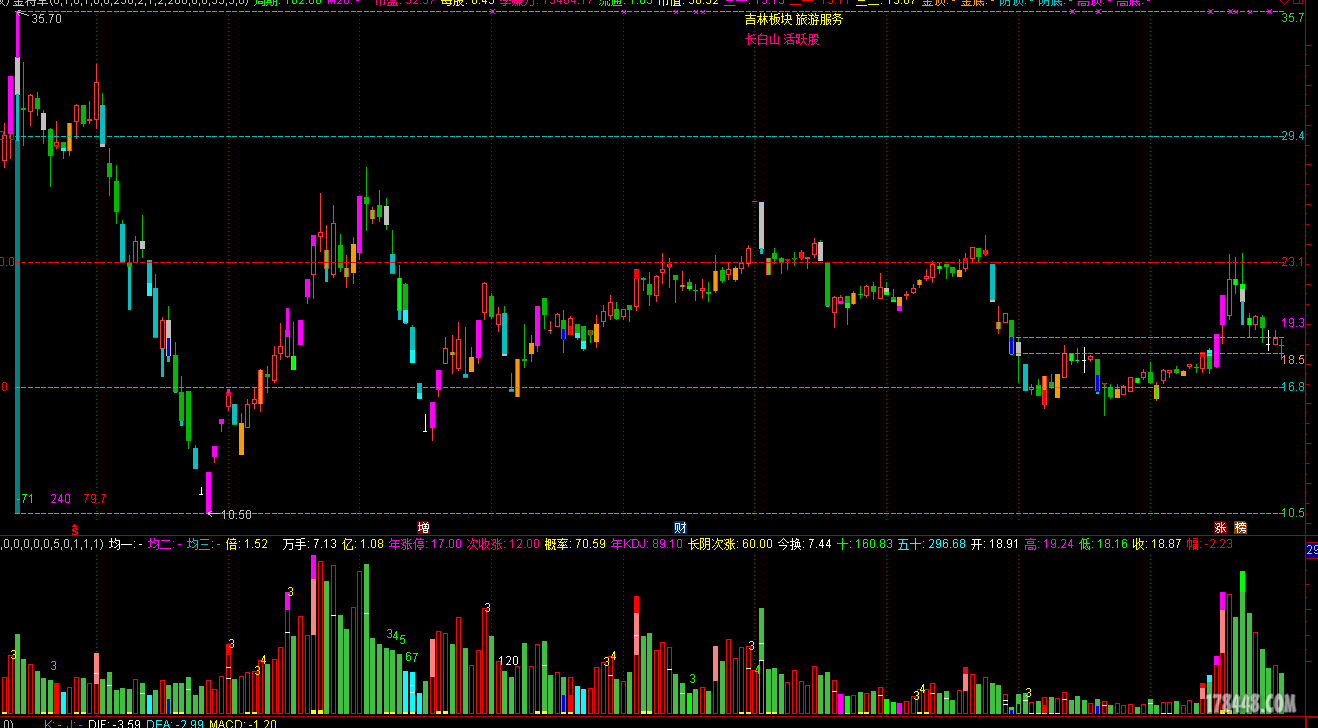Click the 10.5 axis label at right
This screenshot has height=728, width=1318.
pos(1293,512)
